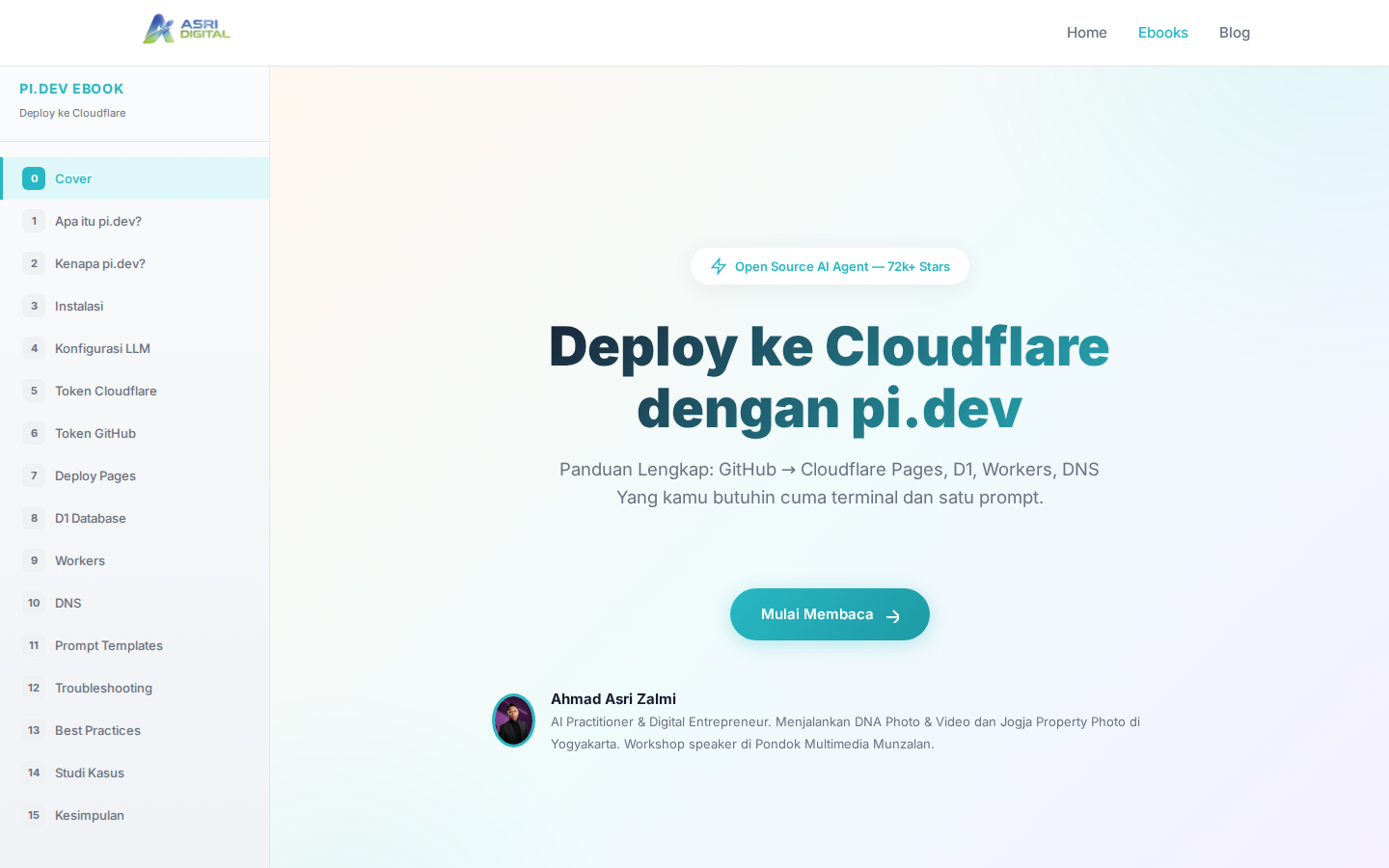Navigate to Deploy Pages chapter
The image size is (1389, 868).
point(135,475)
